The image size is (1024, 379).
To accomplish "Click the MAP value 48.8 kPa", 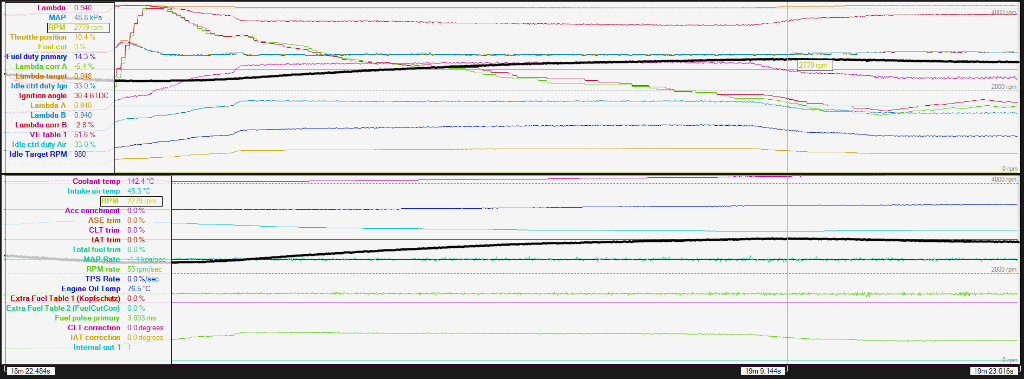I will click(x=87, y=18).
